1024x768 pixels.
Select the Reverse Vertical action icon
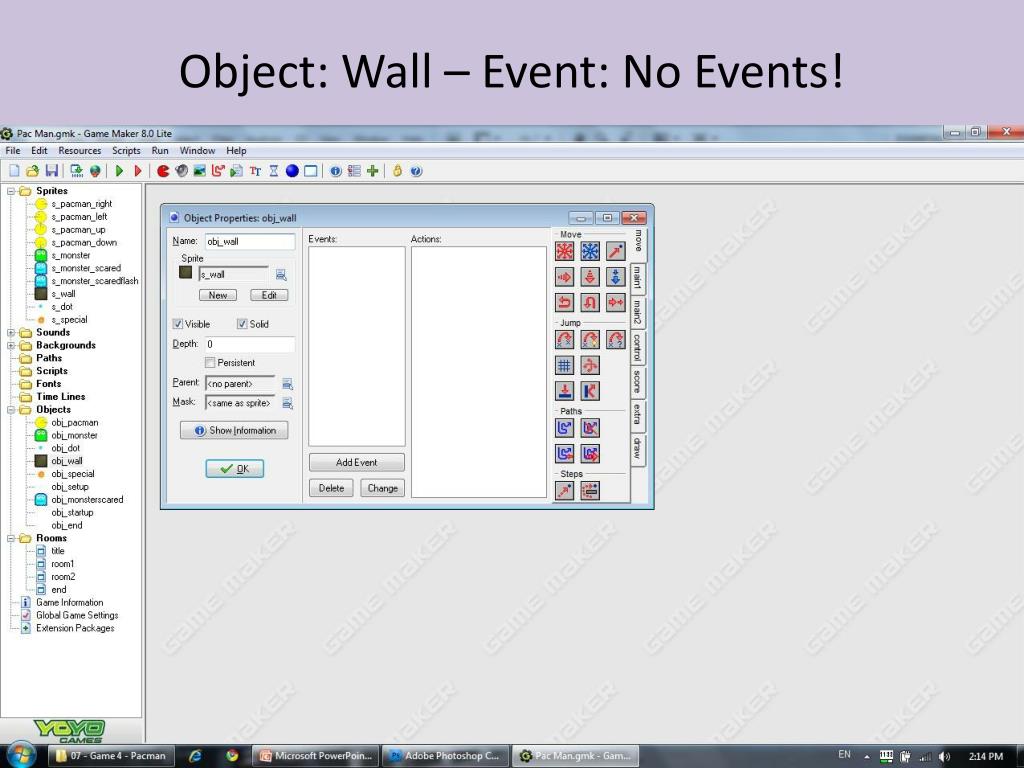point(590,302)
